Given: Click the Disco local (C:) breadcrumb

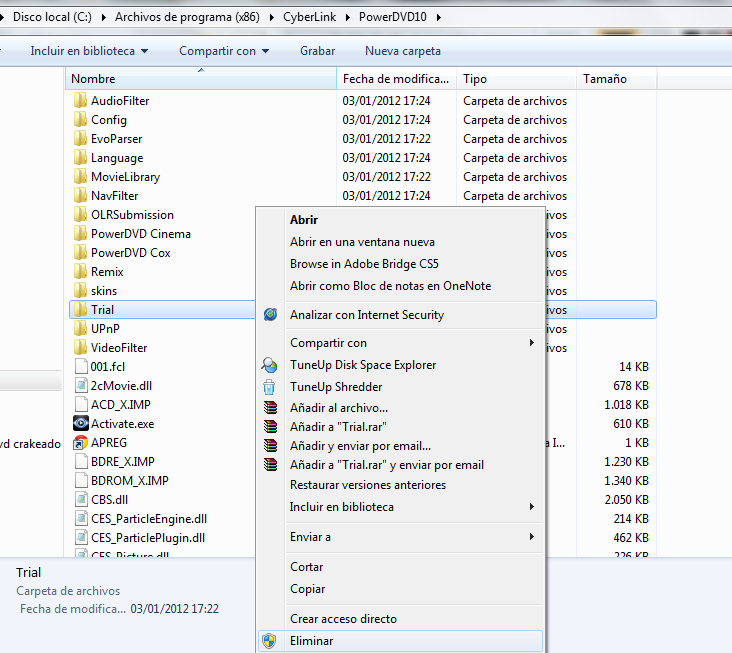Looking at the screenshot, I should click(52, 17).
